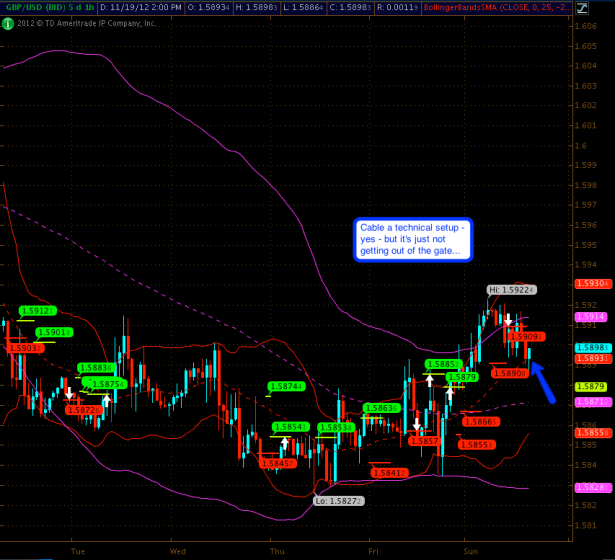Viewport: 615px width, 560px height.
Task: Click the white down arrow under Hi 1.5922
Action: point(507,320)
